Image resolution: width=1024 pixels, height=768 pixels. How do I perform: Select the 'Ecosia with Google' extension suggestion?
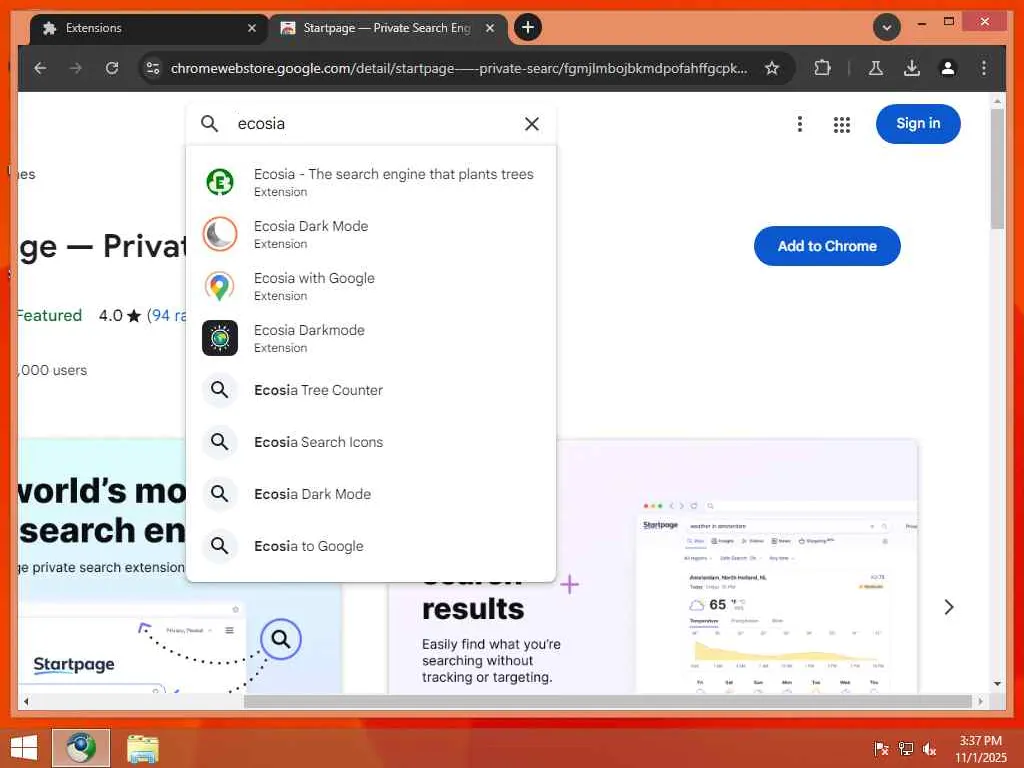(x=371, y=286)
